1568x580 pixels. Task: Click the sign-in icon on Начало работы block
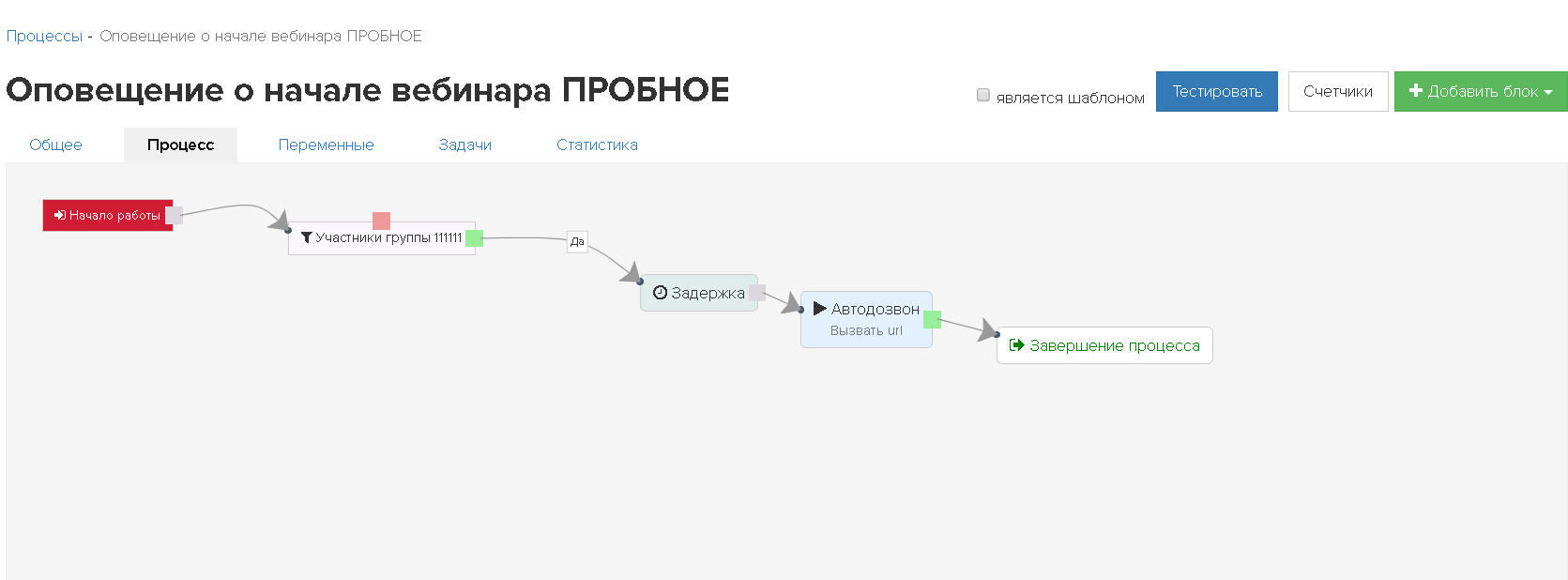(60, 216)
